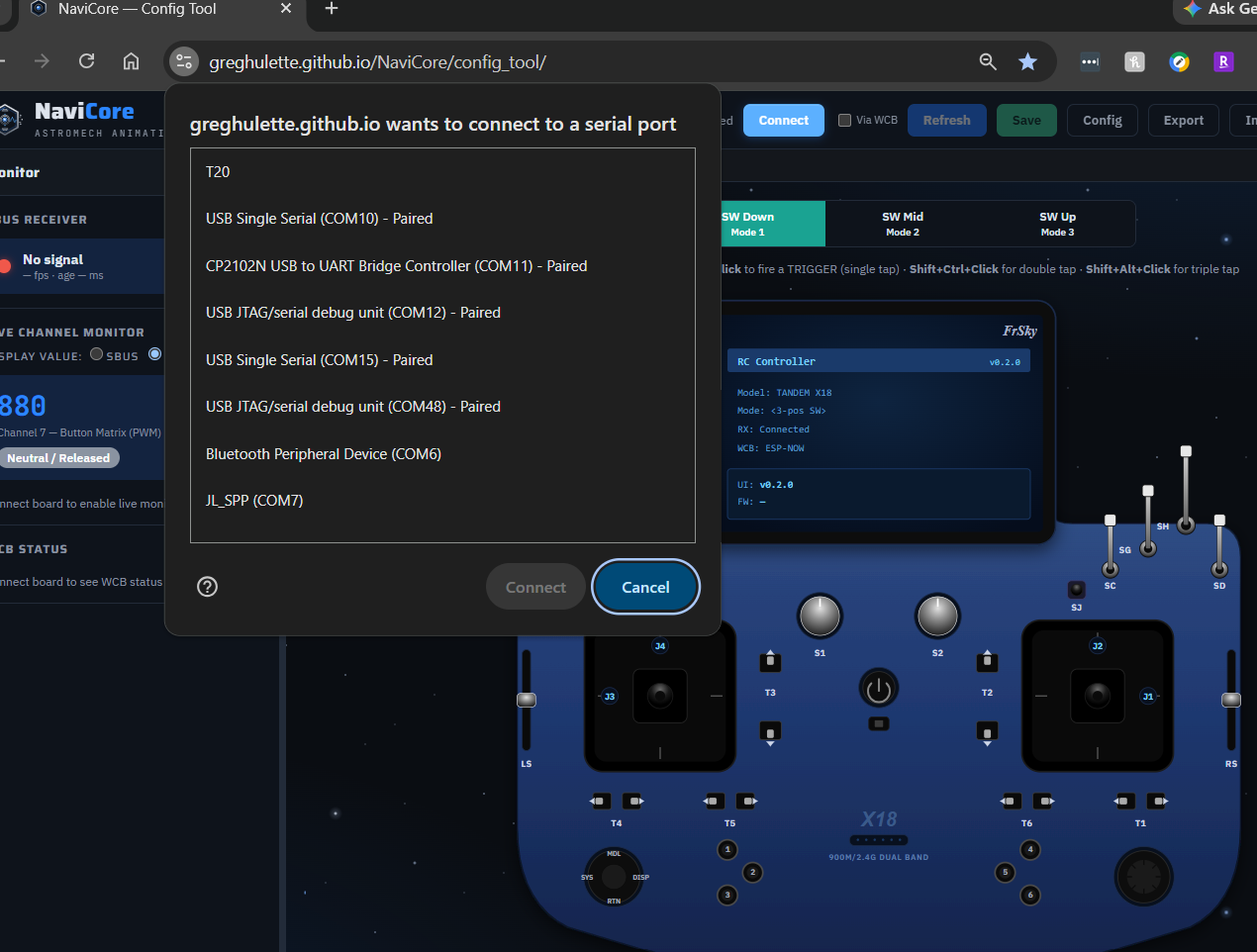
Task: Push round button 6 on the radio
Action: [x=1030, y=895]
